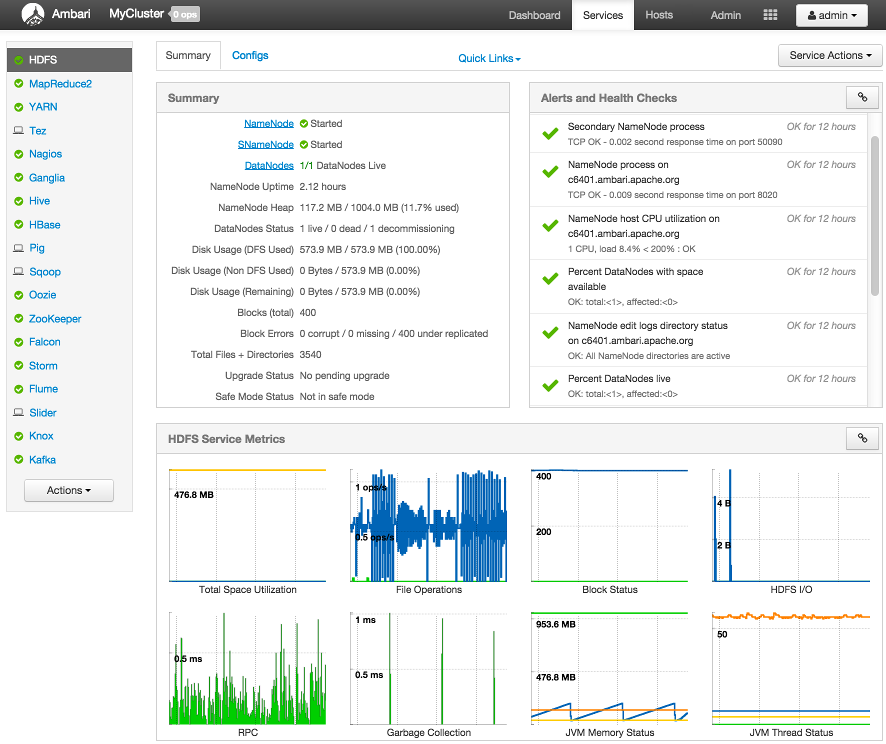Open the DataNodes link
Viewport: 886px width, 744px height.
point(269,166)
